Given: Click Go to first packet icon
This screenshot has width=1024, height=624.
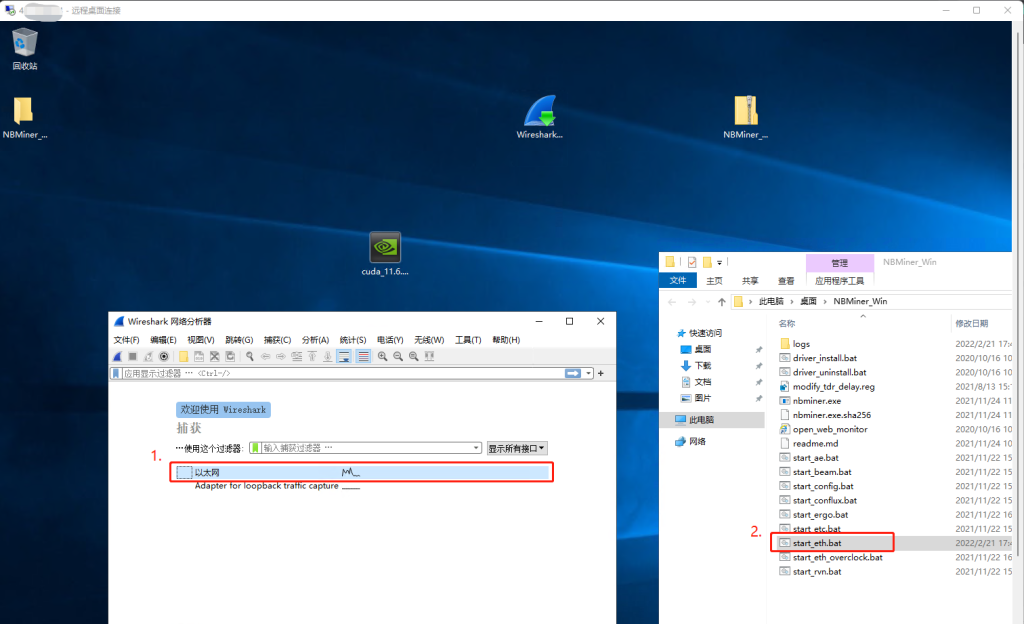Looking at the screenshot, I should [312, 356].
